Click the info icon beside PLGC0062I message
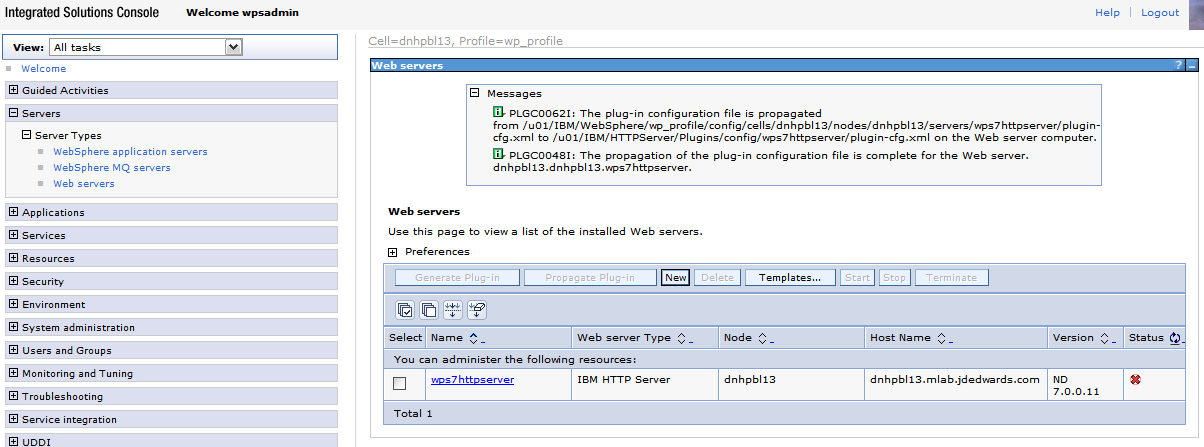This screenshot has height=447, width=1204. tap(498, 112)
